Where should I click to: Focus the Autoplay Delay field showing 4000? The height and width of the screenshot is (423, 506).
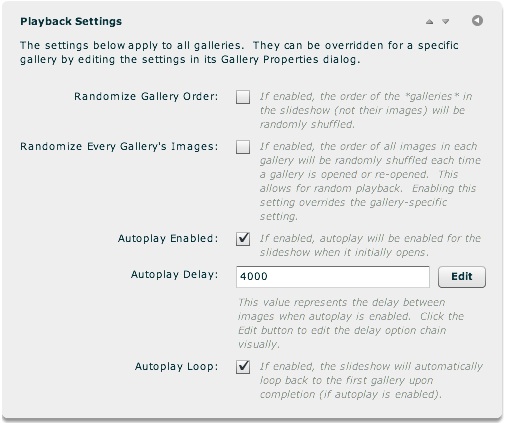coord(333,277)
